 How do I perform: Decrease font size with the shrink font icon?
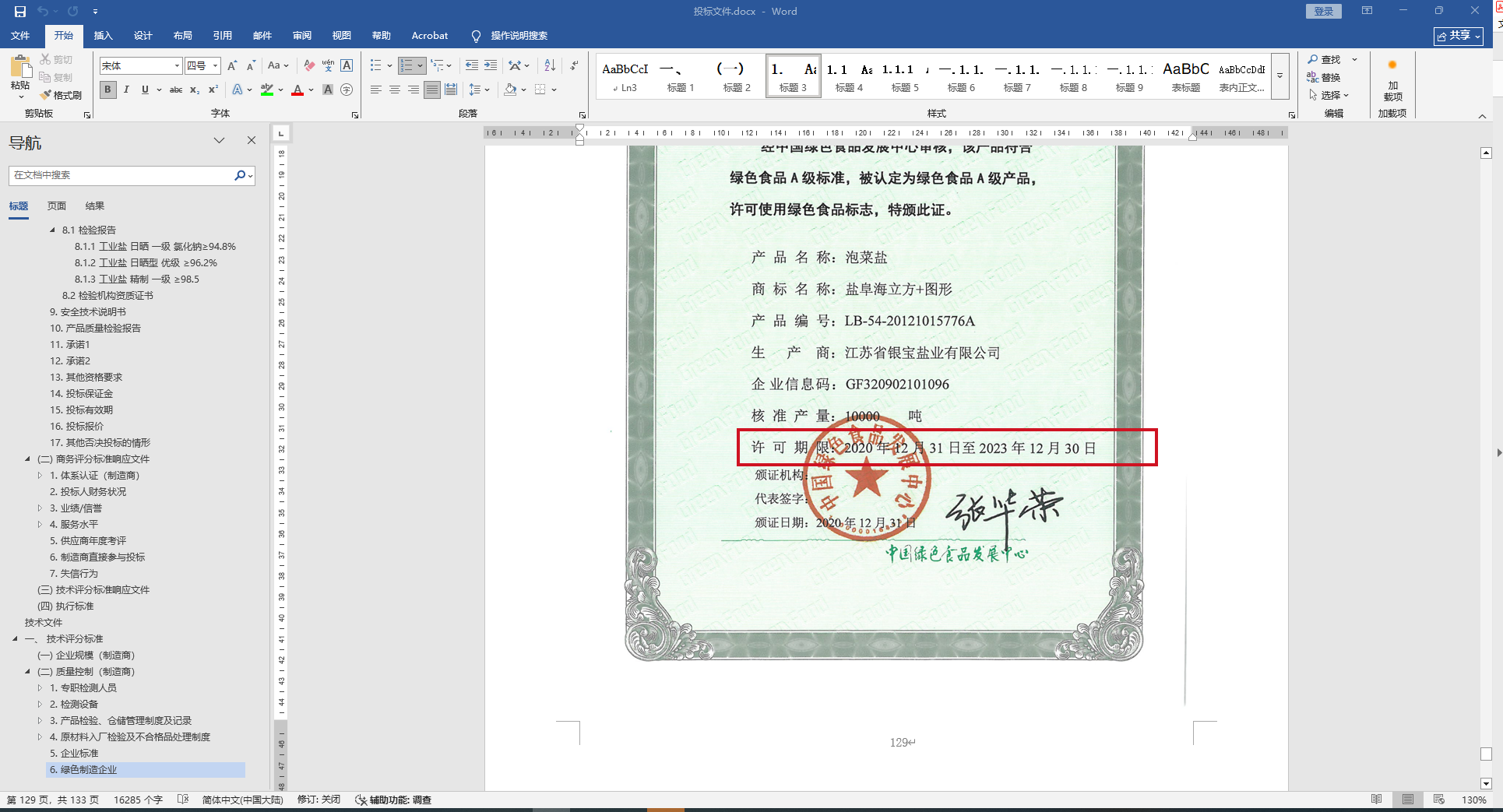coord(251,66)
